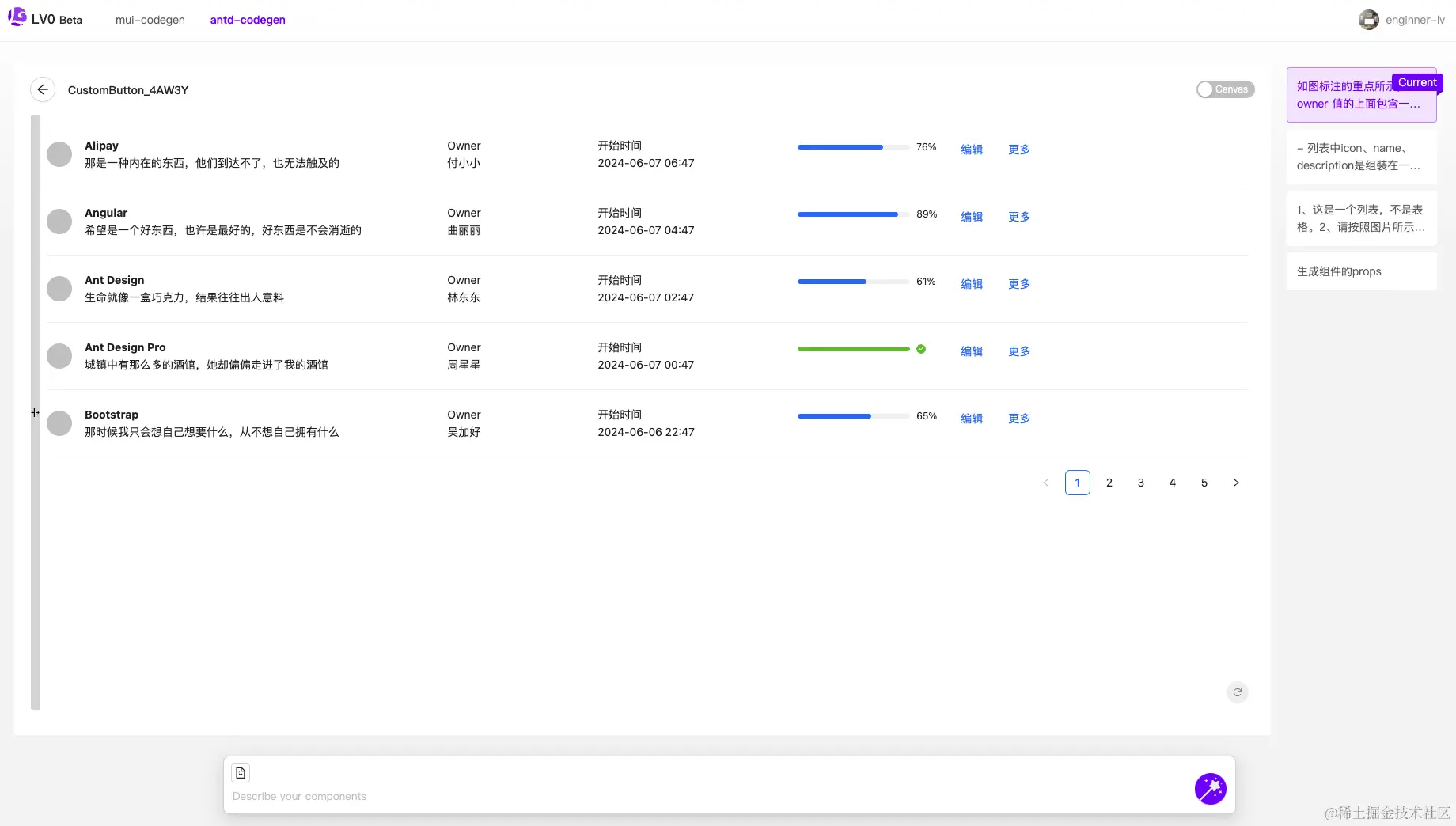Screen dimensions: 1456x826
Task: Click the Angular list item title
Action: 106,213
